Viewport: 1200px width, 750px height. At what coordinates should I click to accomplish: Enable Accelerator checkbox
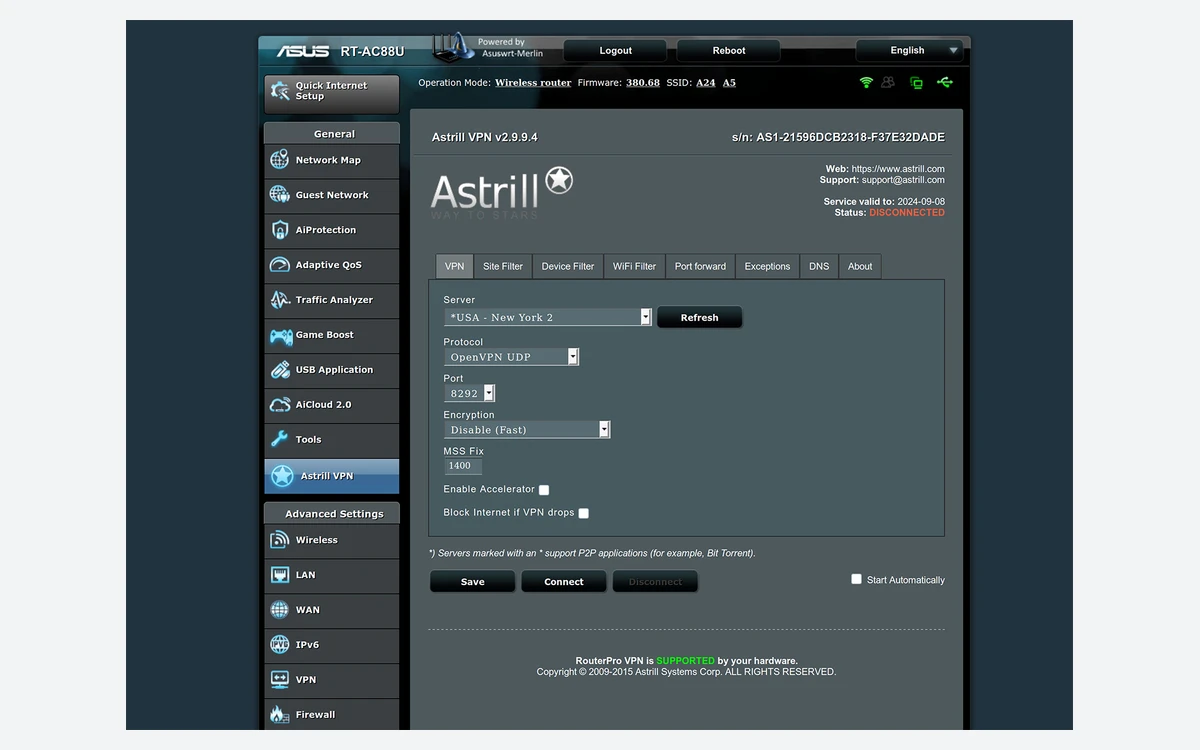click(544, 490)
